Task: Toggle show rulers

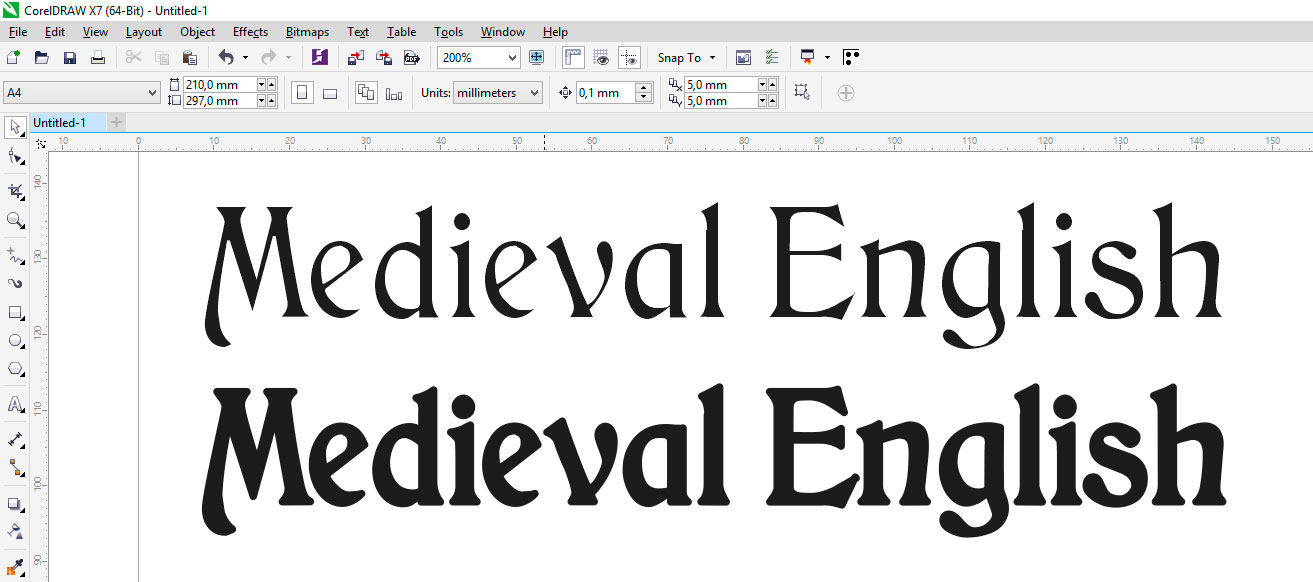Action: (x=573, y=58)
